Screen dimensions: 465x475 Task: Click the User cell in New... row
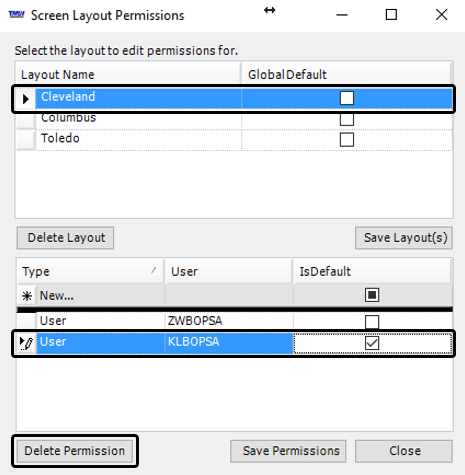point(229,296)
